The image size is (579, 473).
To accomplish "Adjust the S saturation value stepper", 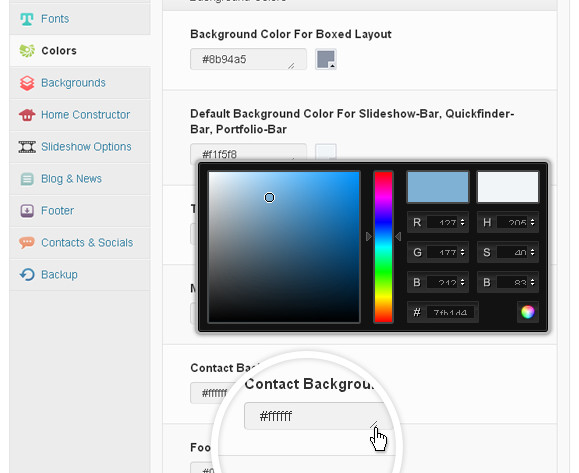I will click(532, 252).
